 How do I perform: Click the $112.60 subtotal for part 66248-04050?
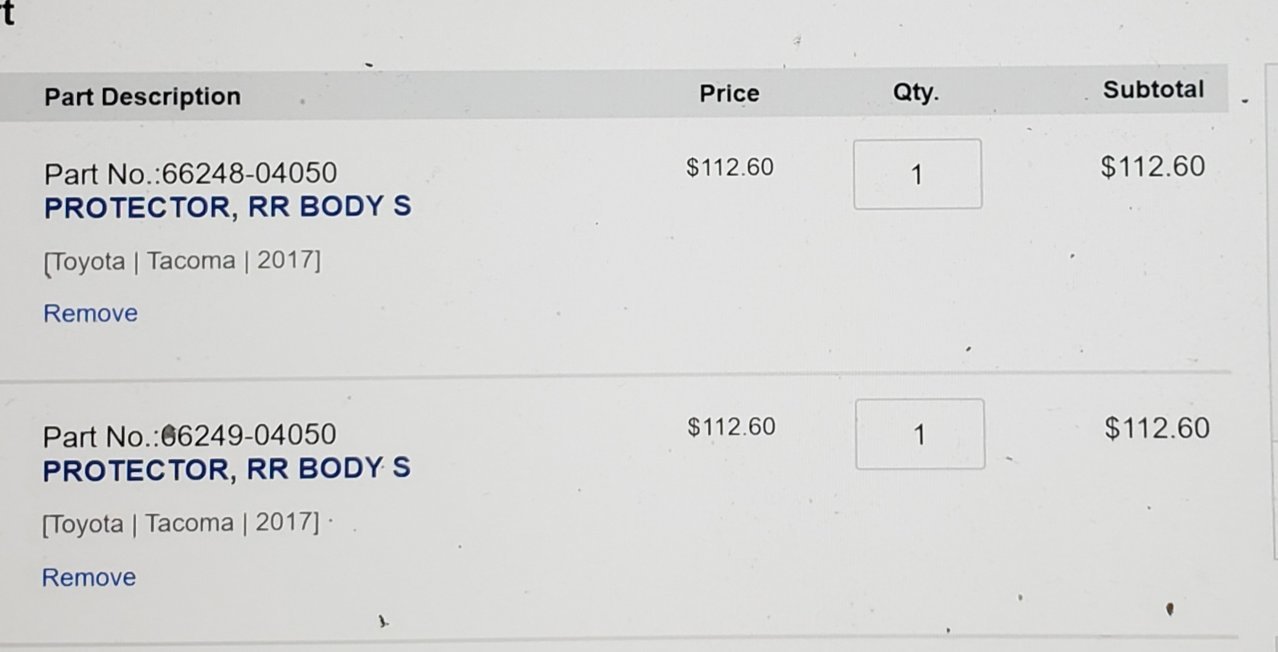pyautogui.click(x=1153, y=166)
